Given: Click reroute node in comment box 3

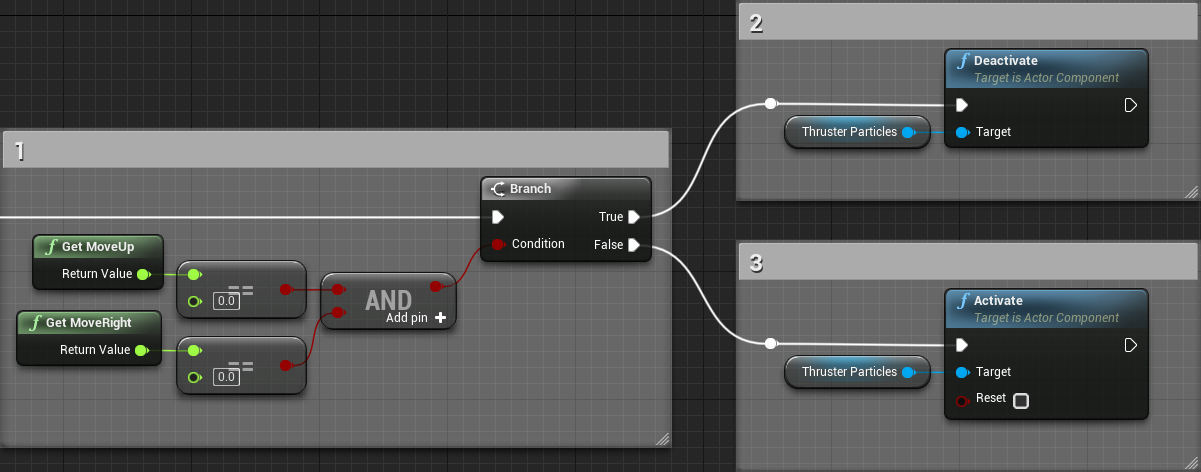Looking at the screenshot, I should point(770,344).
